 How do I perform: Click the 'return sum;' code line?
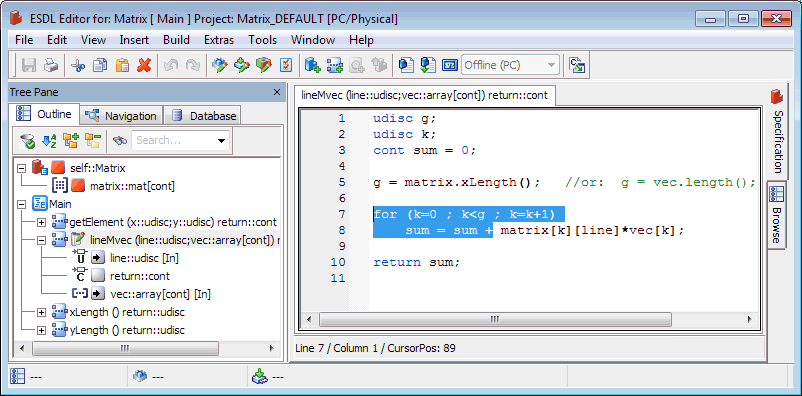(x=417, y=262)
